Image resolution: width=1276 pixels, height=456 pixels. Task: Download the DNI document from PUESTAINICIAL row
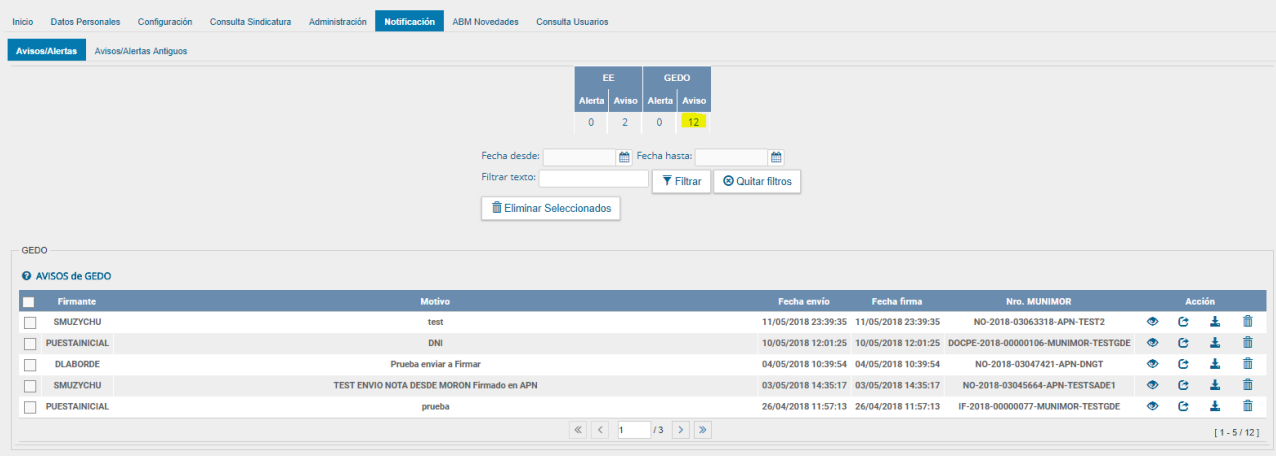pyautogui.click(x=1215, y=343)
